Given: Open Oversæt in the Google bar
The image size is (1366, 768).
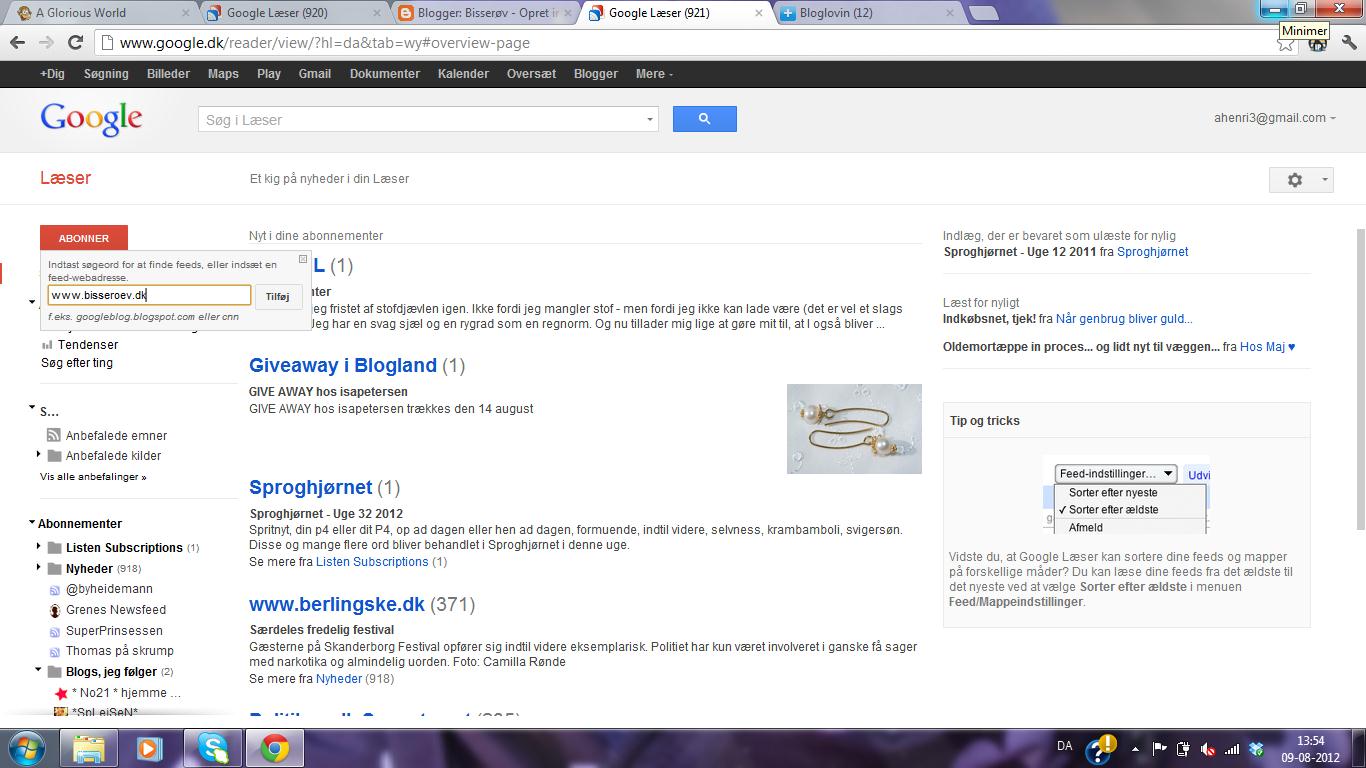Looking at the screenshot, I should [x=531, y=74].
